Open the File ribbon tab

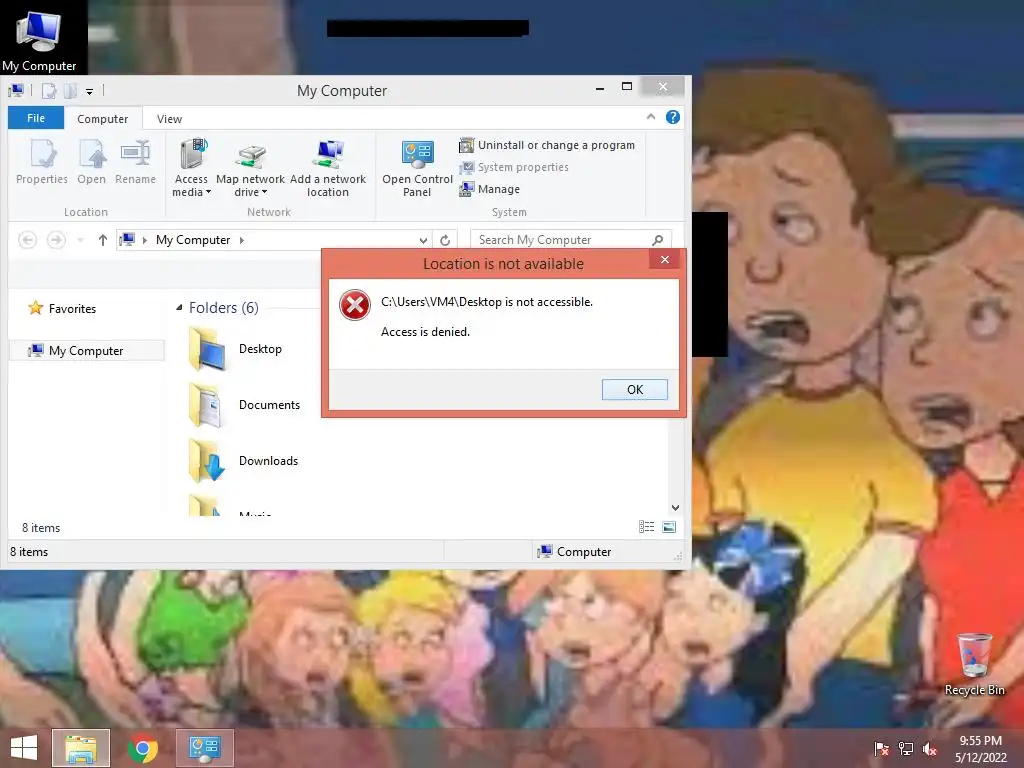coord(36,118)
